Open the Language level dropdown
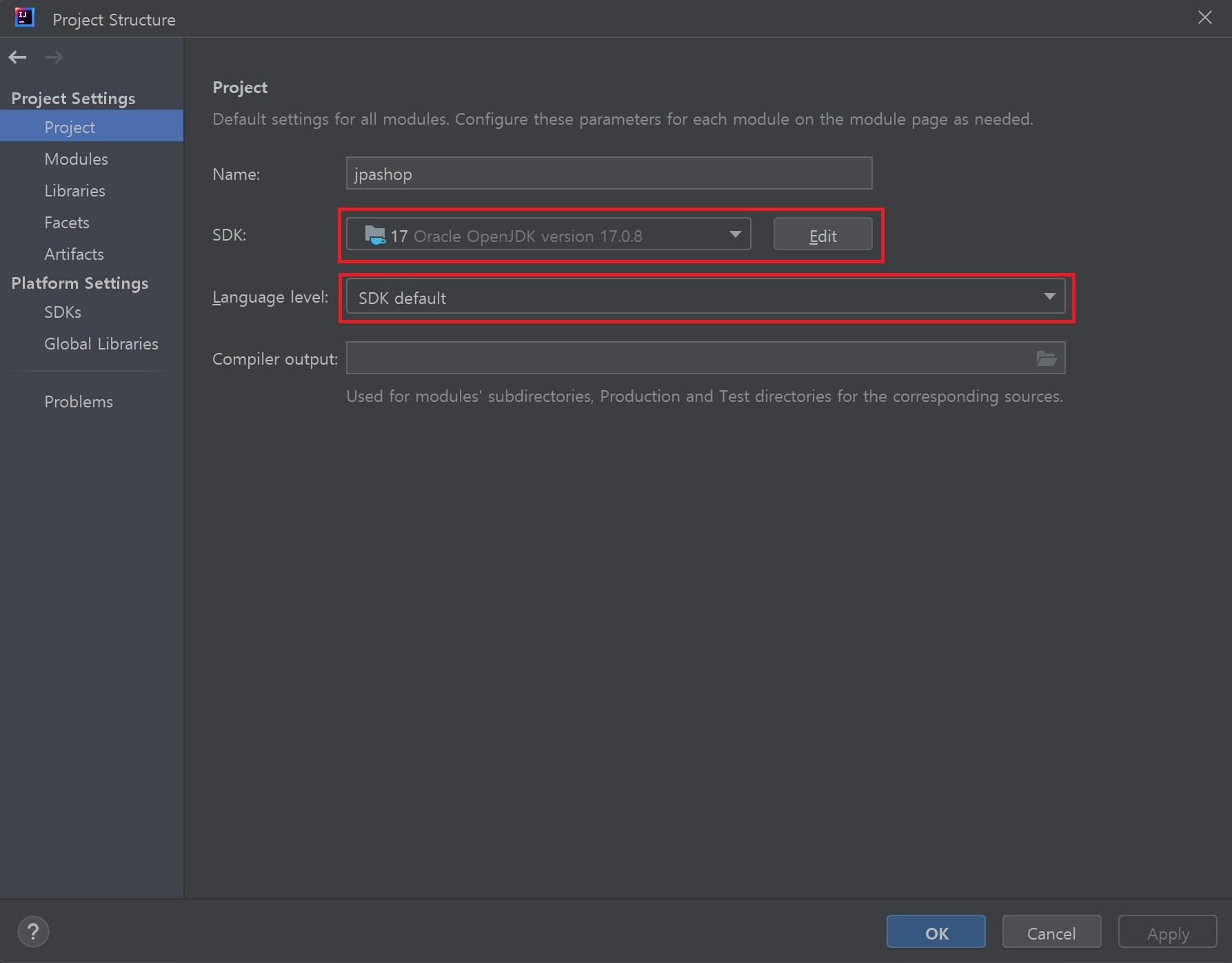This screenshot has height=963, width=1232. [x=706, y=296]
